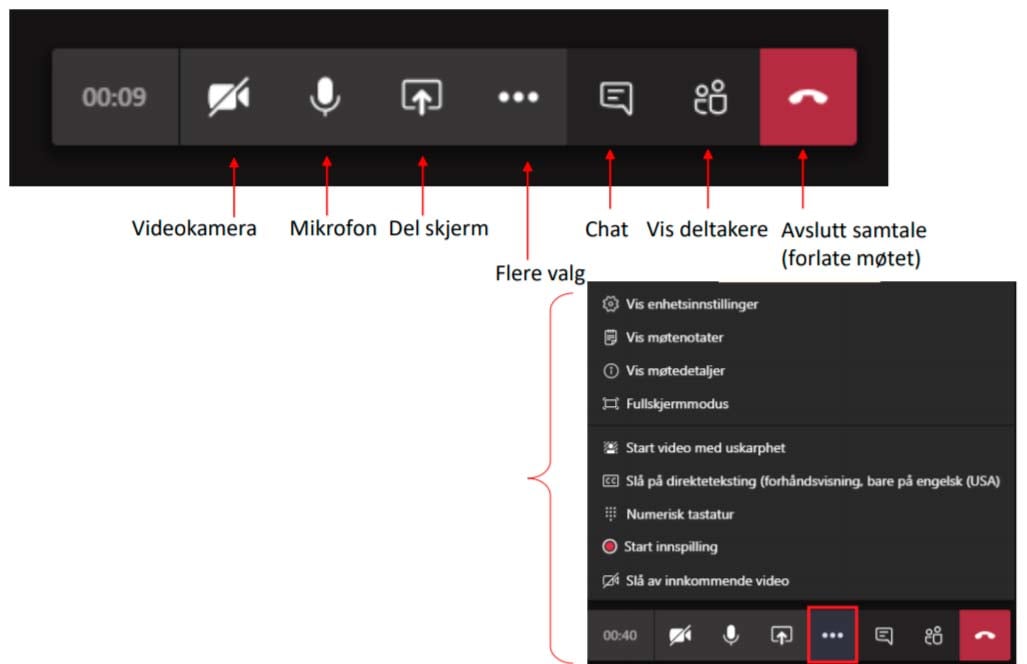
Task: Click the 00:09 meeting timer
Action: pos(114,97)
